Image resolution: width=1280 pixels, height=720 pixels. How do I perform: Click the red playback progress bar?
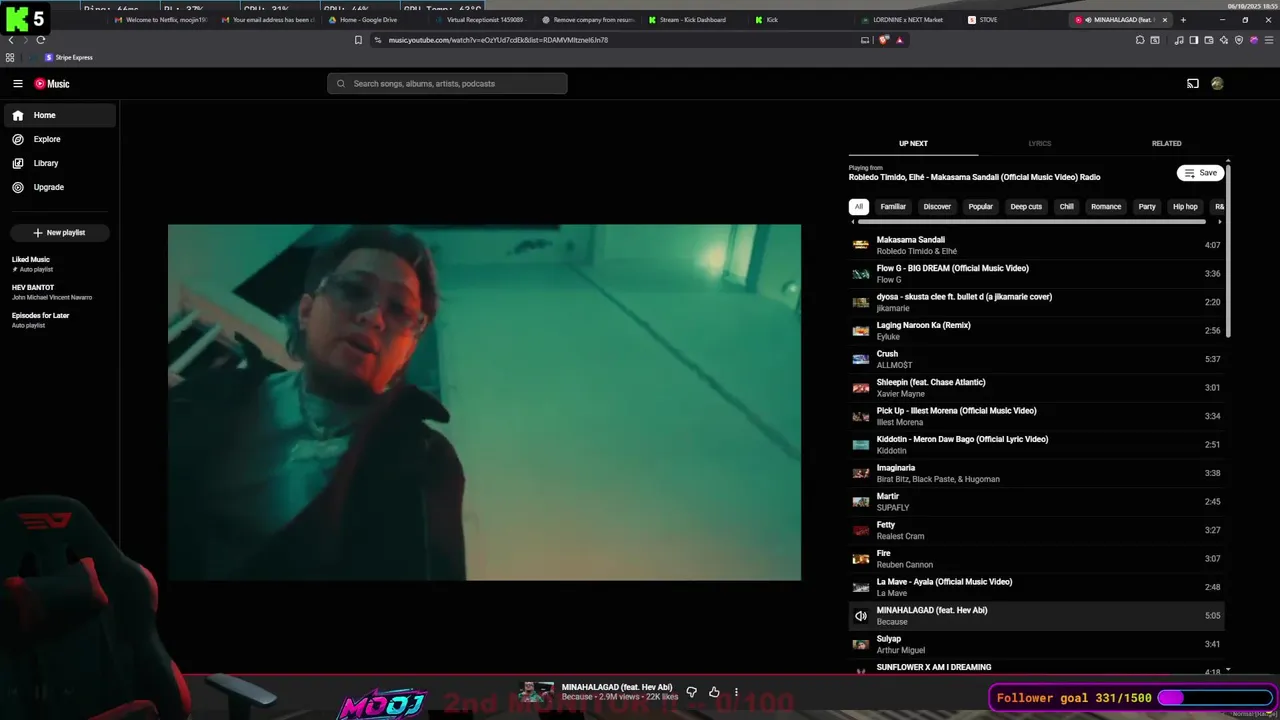point(640,675)
